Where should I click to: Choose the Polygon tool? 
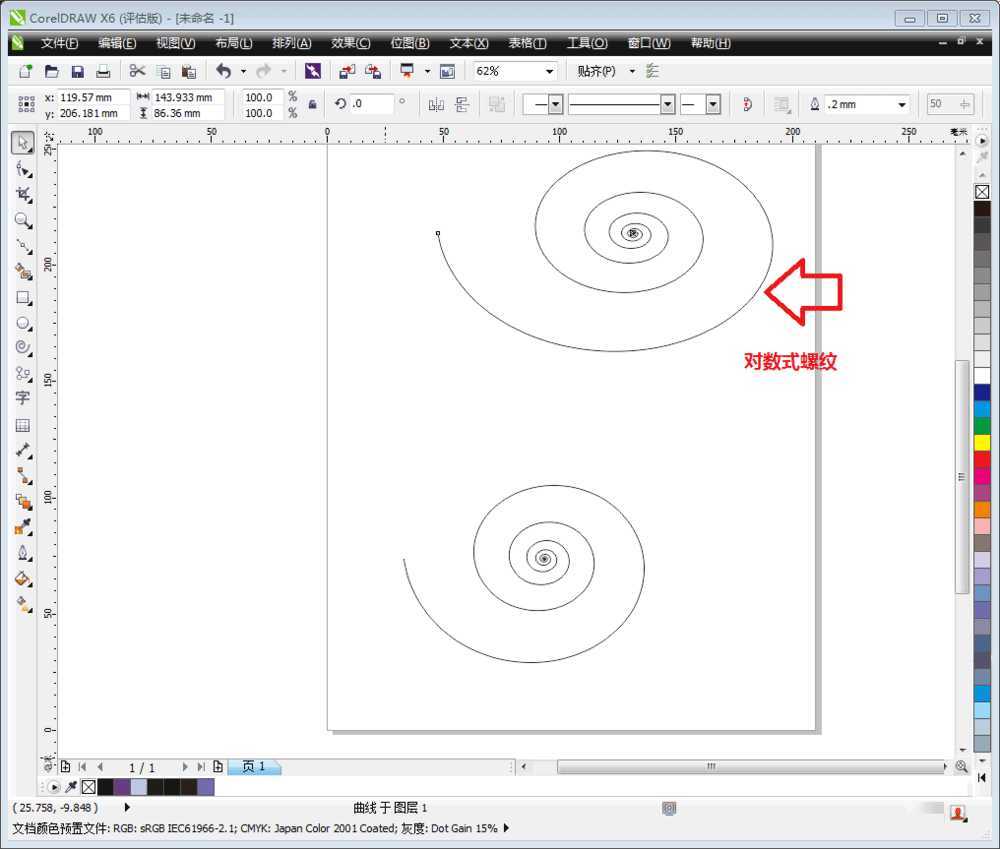22,347
